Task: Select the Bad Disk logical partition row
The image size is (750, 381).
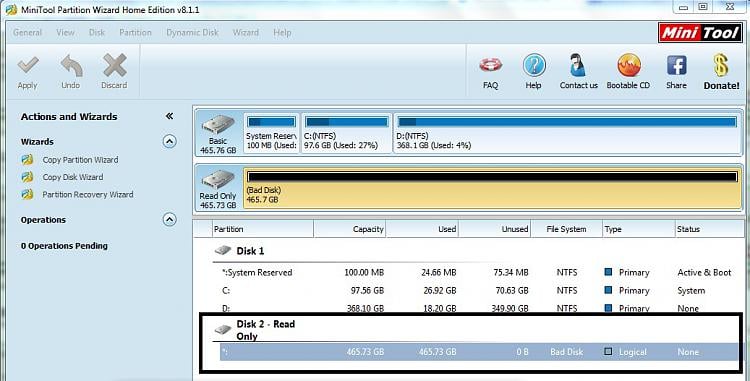Action: click(479, 352)
